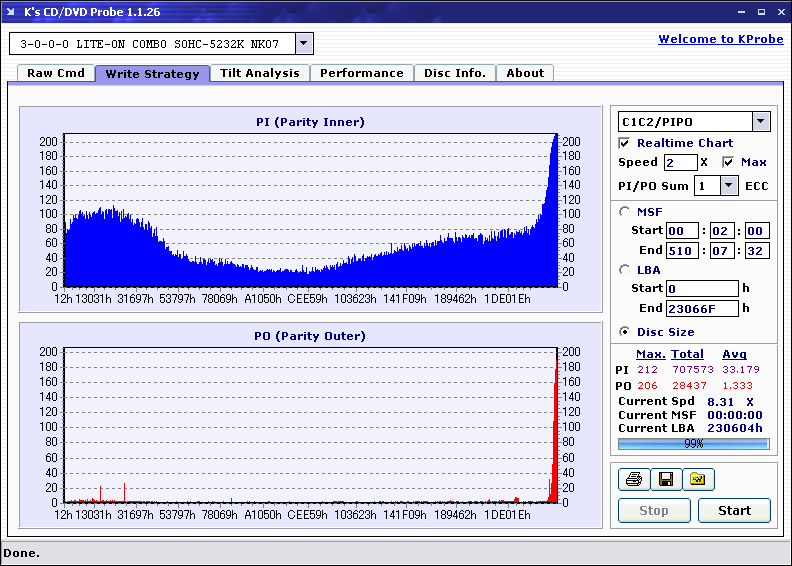The width and height of the screenshot is (792, 566).
Task: Click the LBA End field showing 23066F
Action: 703,308
